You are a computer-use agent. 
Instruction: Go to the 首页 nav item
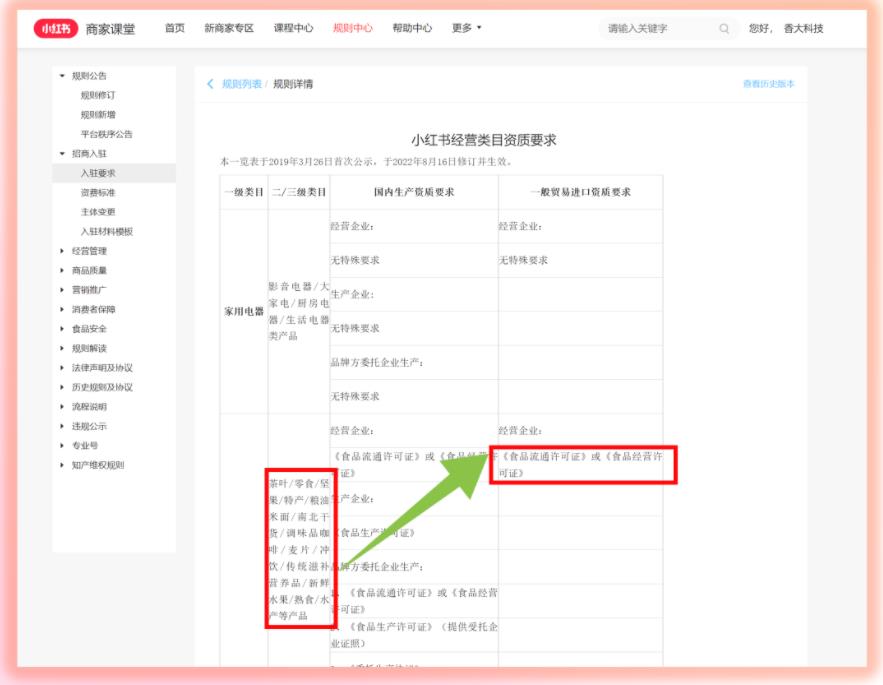click(175, 28)
